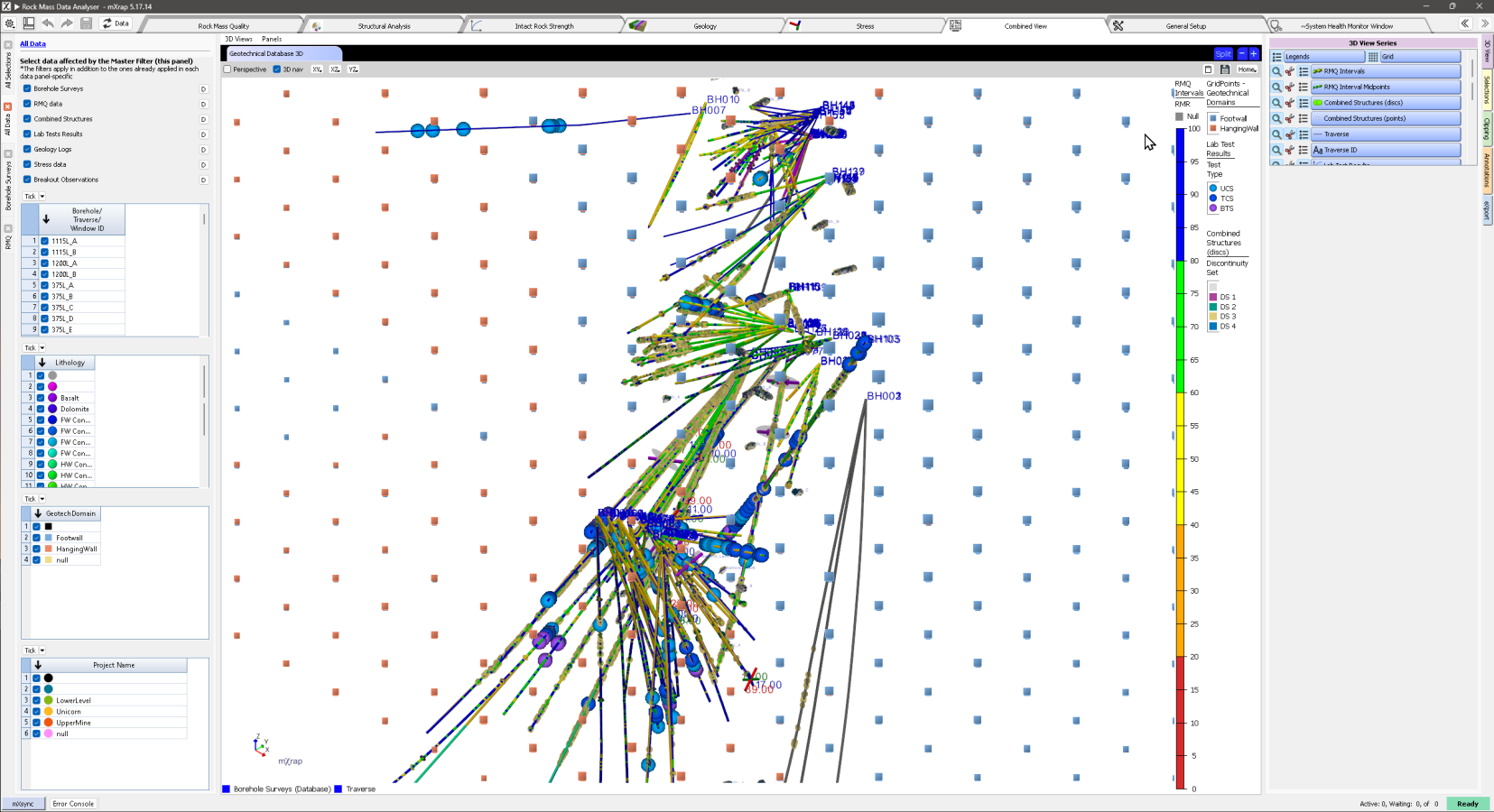Viewport: 1494px width, 812px height.
Task: Toggle 3D nav checkbox
Action: pyautogui.click(x=277, y=69)
